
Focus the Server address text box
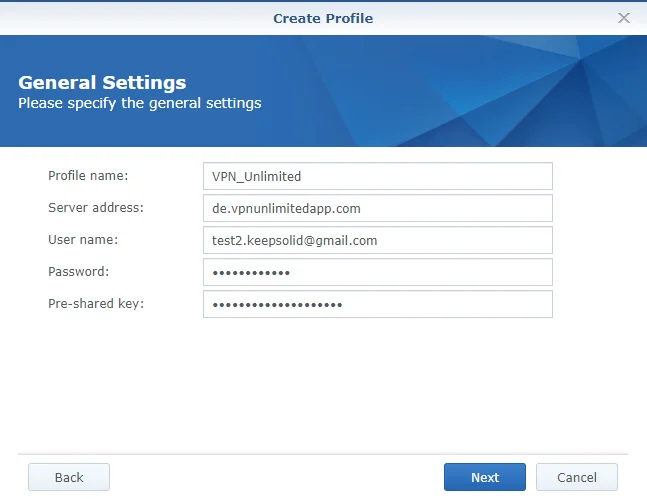(x=377, y=208)
